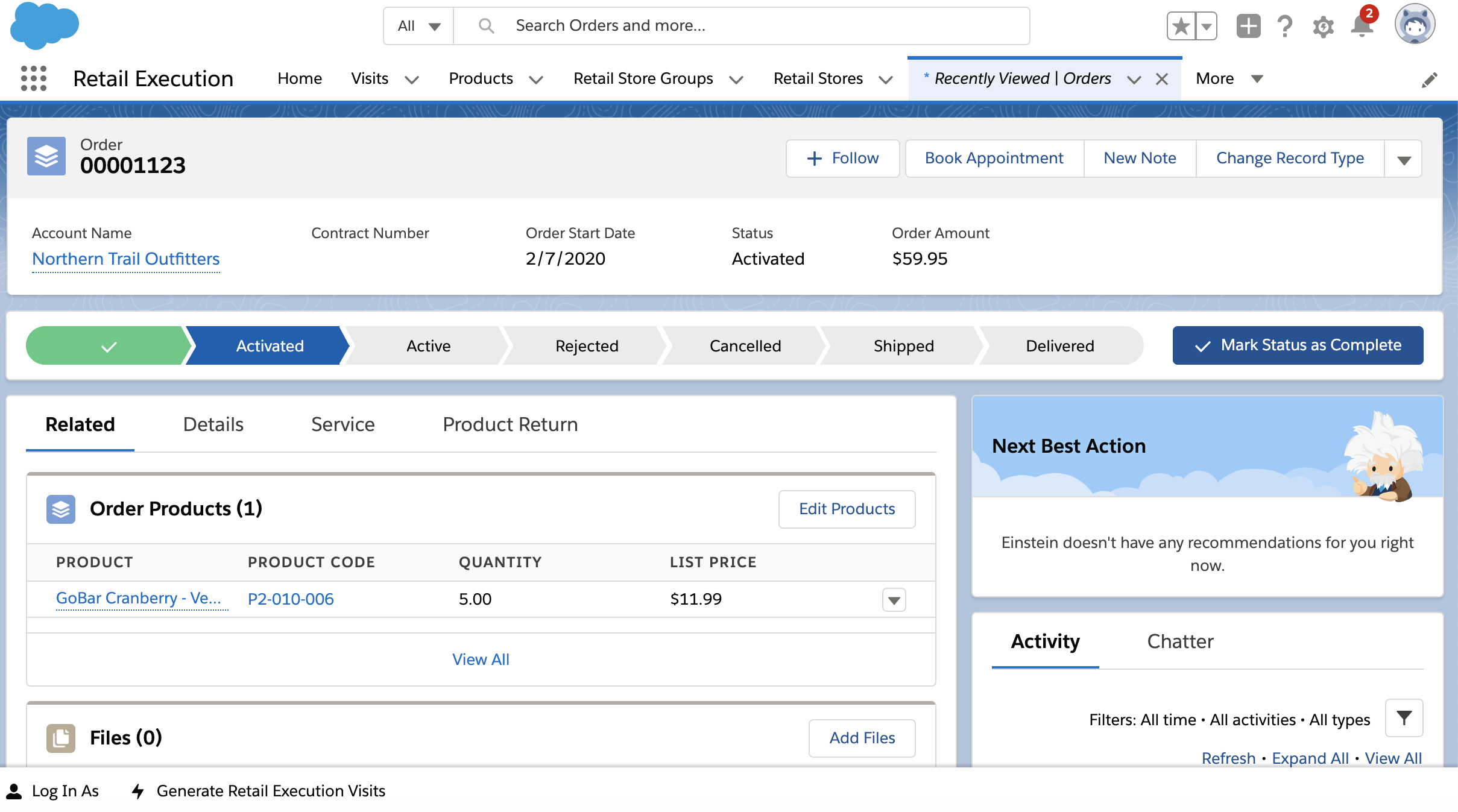Expand more actions dropdown beside Change Record Type
The height and width of the screenshot is (812, 1458).
point(1404,160)
